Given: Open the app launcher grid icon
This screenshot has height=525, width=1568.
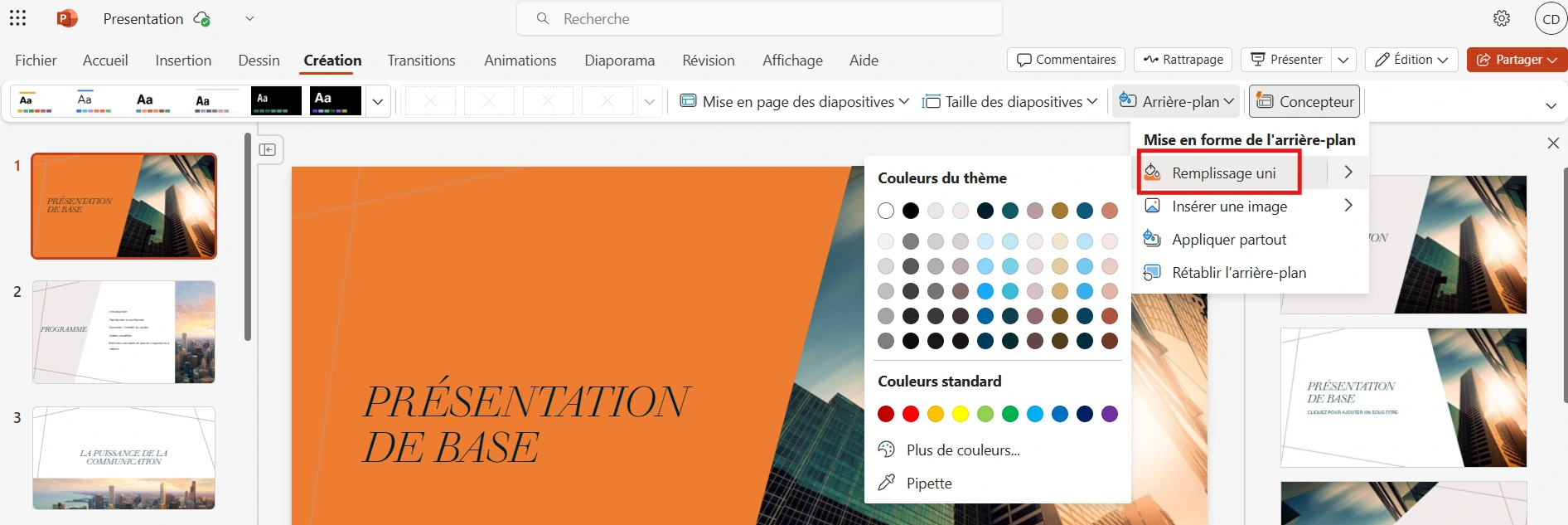Looking at the screenshot, I should [x=17, y=18].
